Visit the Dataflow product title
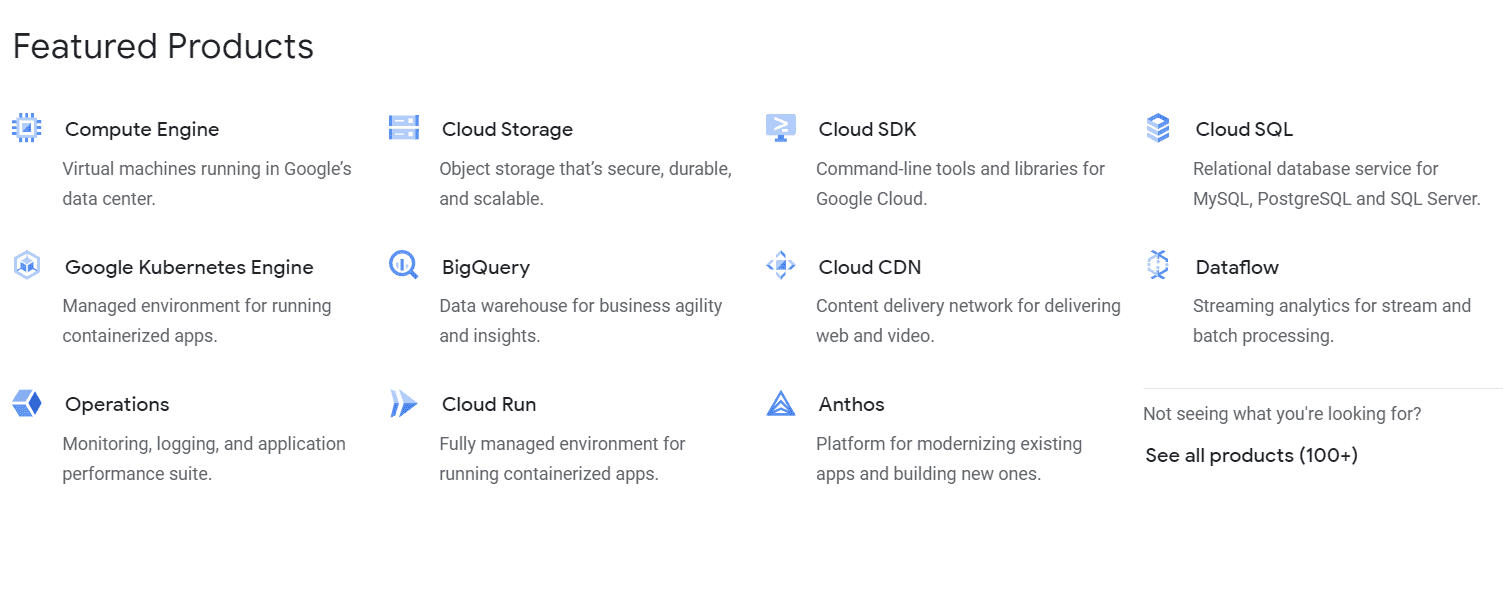The image size is (1503, 595). click(1237, 267)
